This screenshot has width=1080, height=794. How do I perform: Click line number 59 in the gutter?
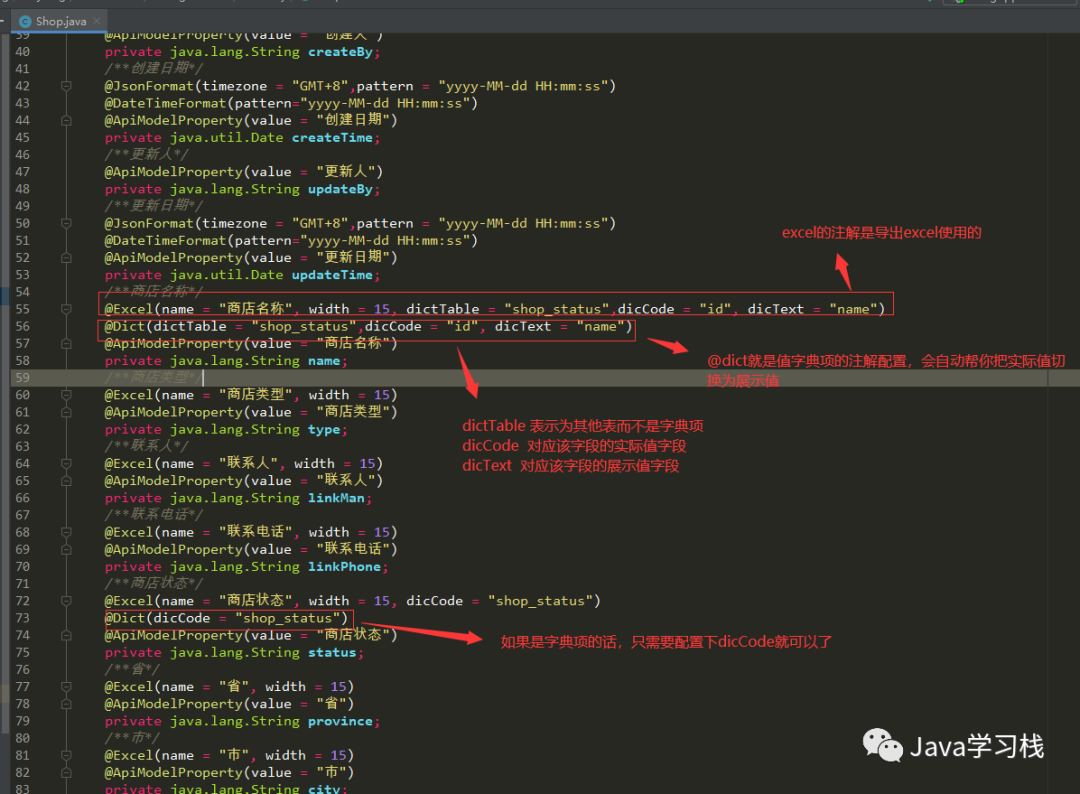point(23,378)
